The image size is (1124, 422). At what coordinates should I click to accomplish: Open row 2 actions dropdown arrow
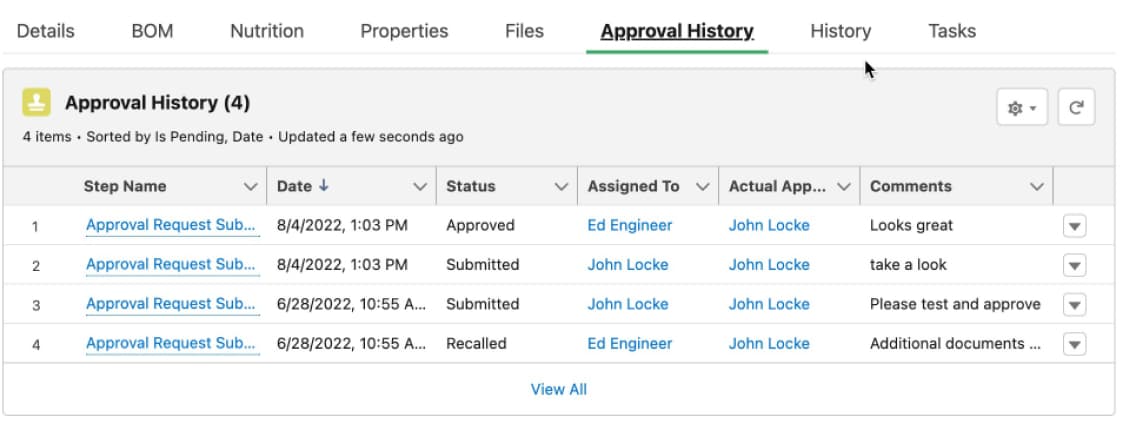pyautogui.click(x=1074, y=265)
